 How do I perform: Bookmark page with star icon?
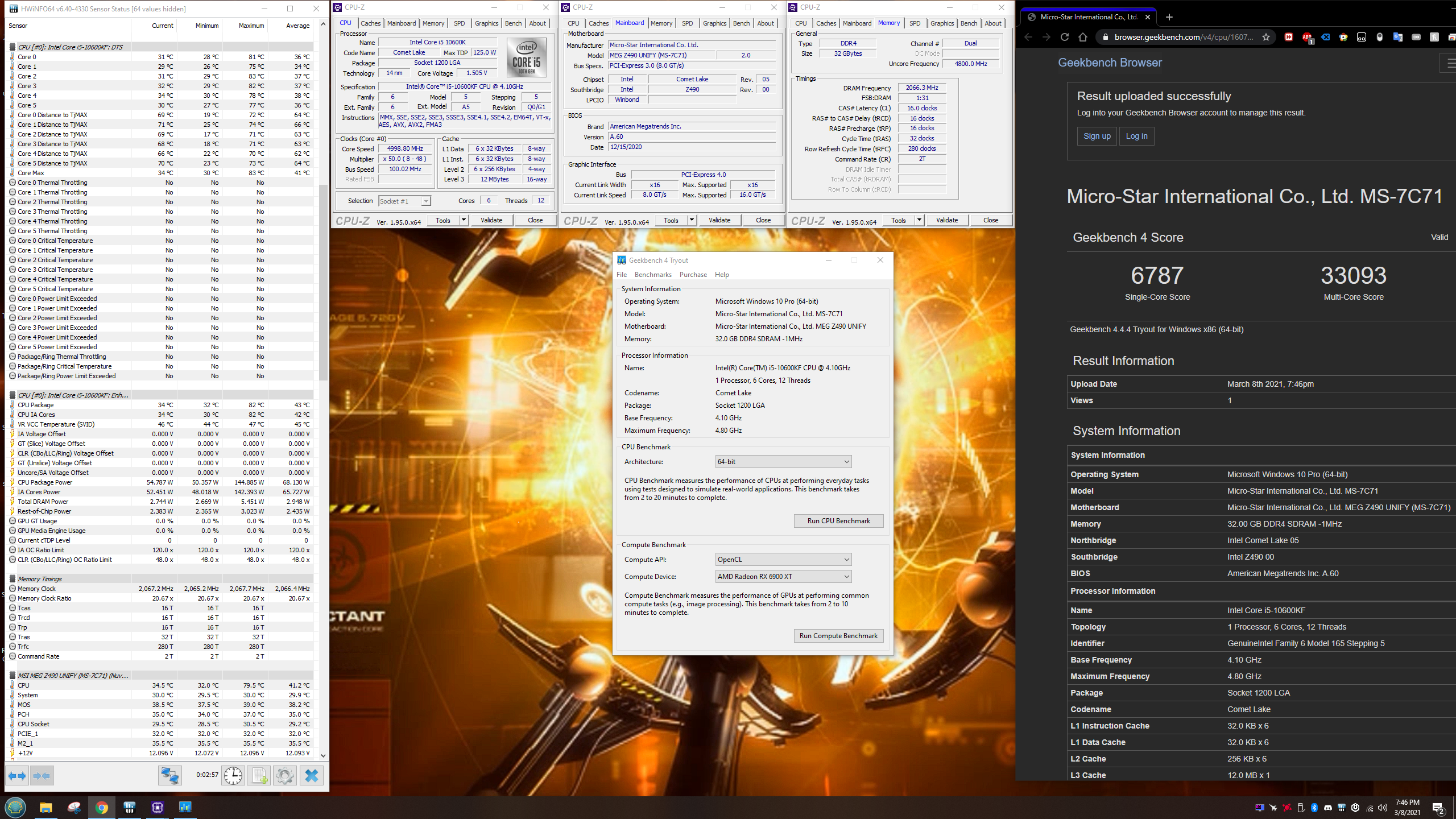point(1266,37)
